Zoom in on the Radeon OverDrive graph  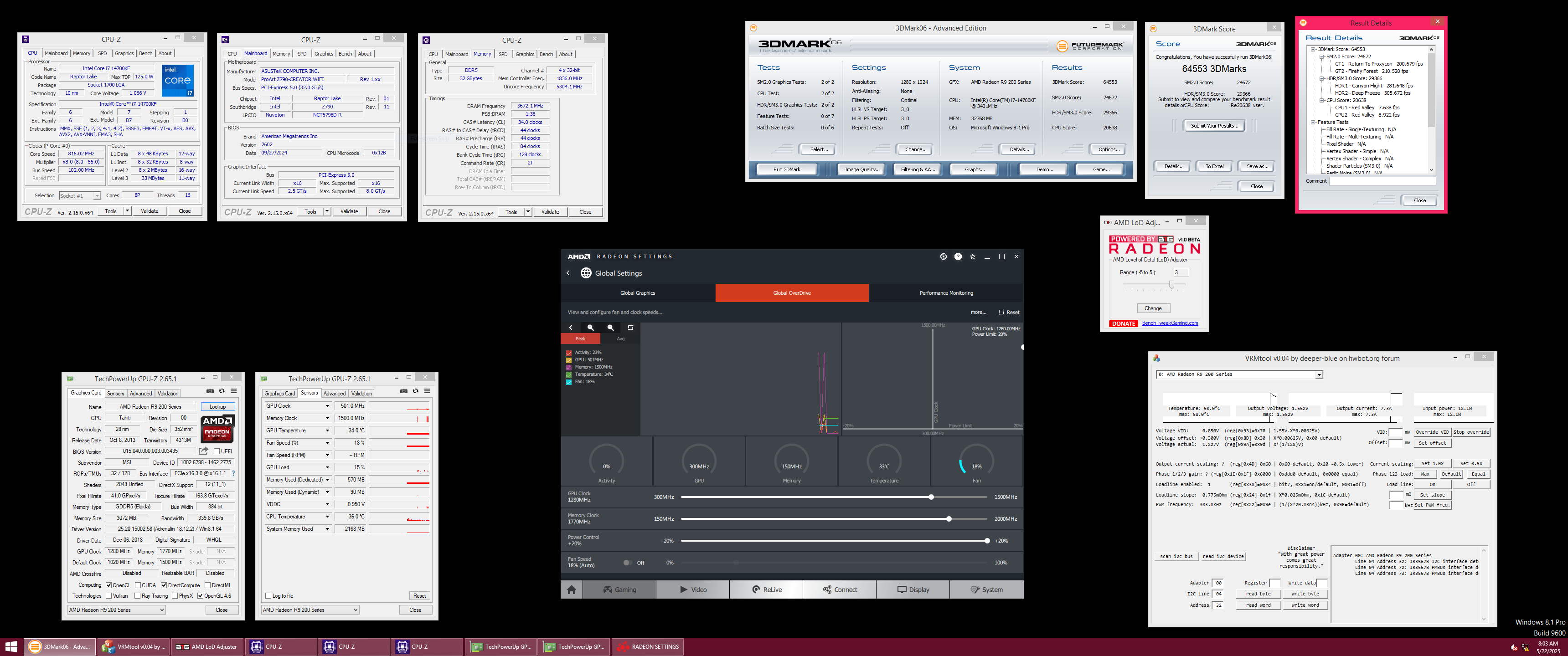coord(590,328)
